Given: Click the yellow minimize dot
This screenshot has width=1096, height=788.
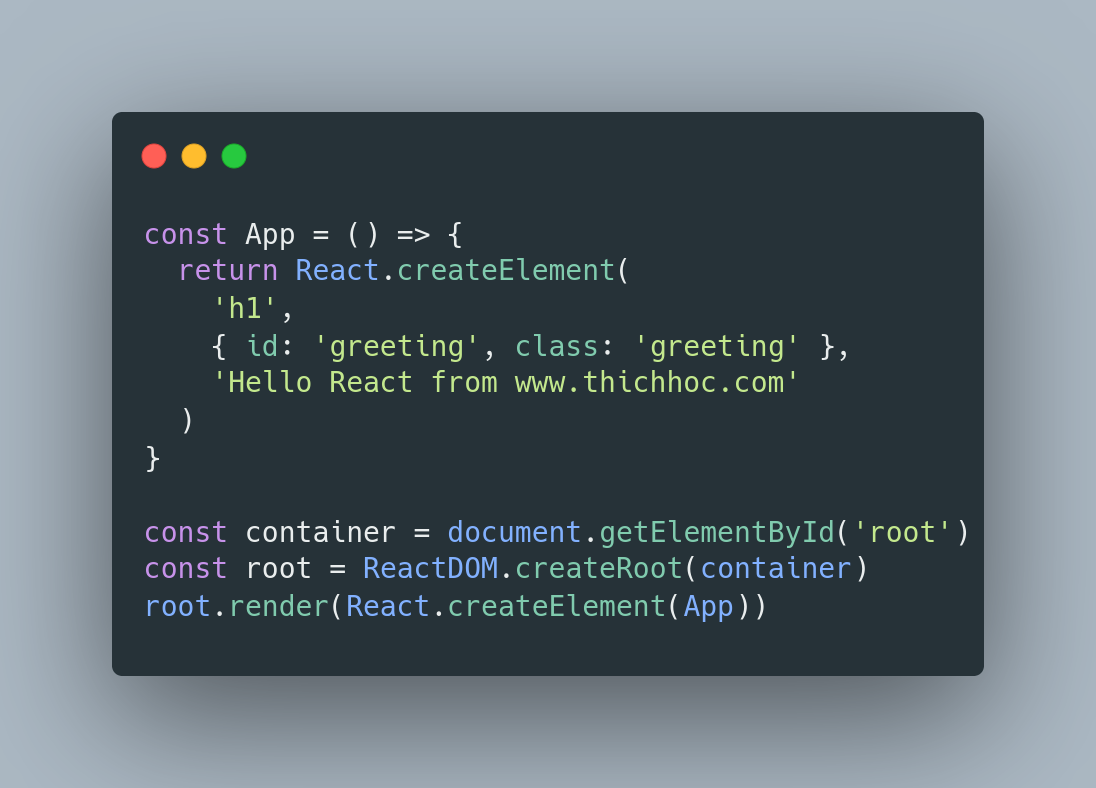Looking at the screenshot, I should [194, 156].
